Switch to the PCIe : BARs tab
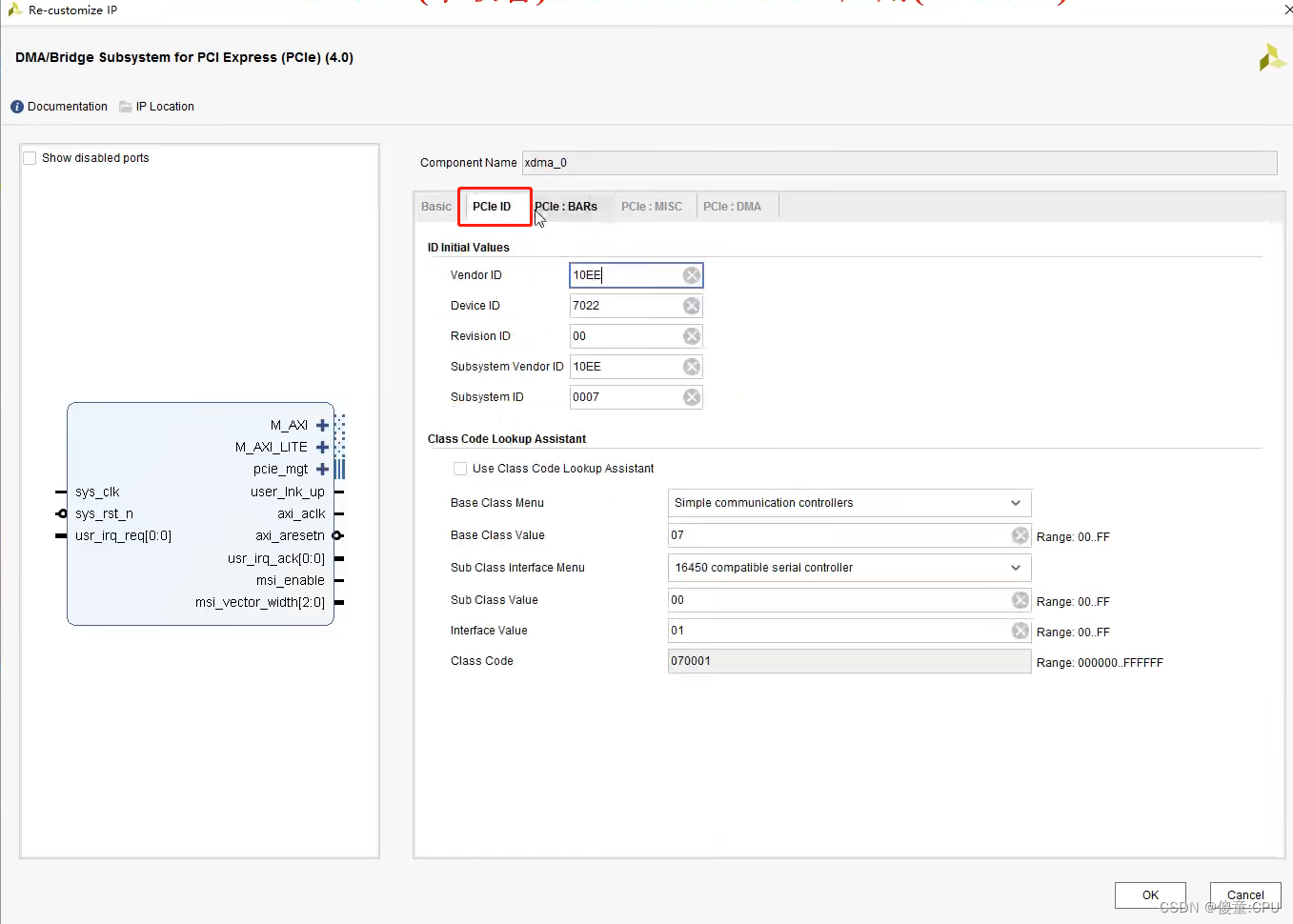1293x924 pixels. pyautogui.click(x=566, y=207)
